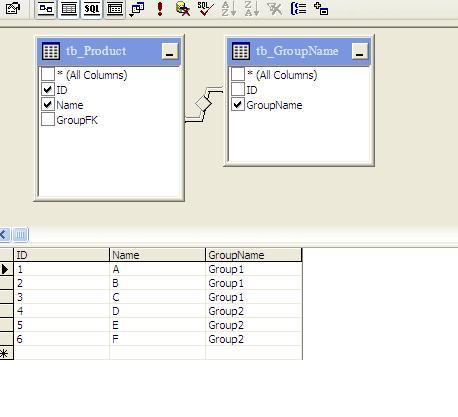This screenshot has width=458, height=417.
Task: Open the Change Type dropdown icon
Action: tap(137, 9)
